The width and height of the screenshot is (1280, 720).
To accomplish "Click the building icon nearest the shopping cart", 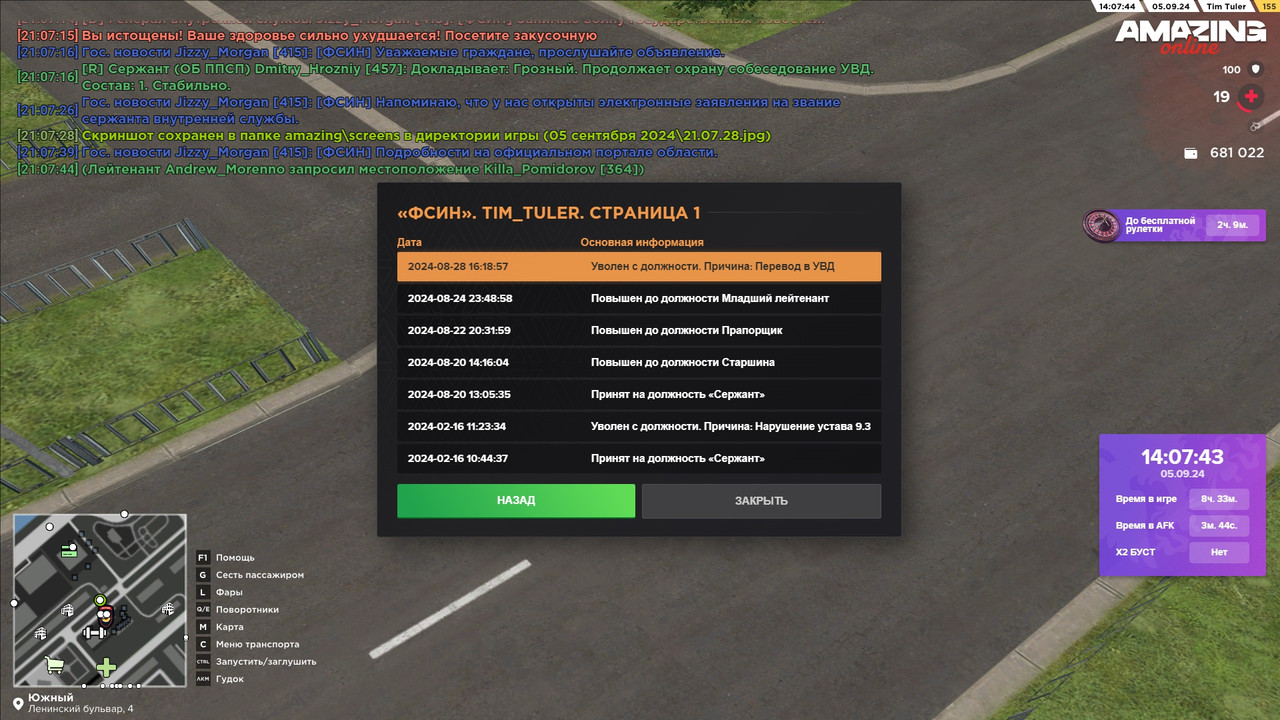I will (x=40, y=633).
